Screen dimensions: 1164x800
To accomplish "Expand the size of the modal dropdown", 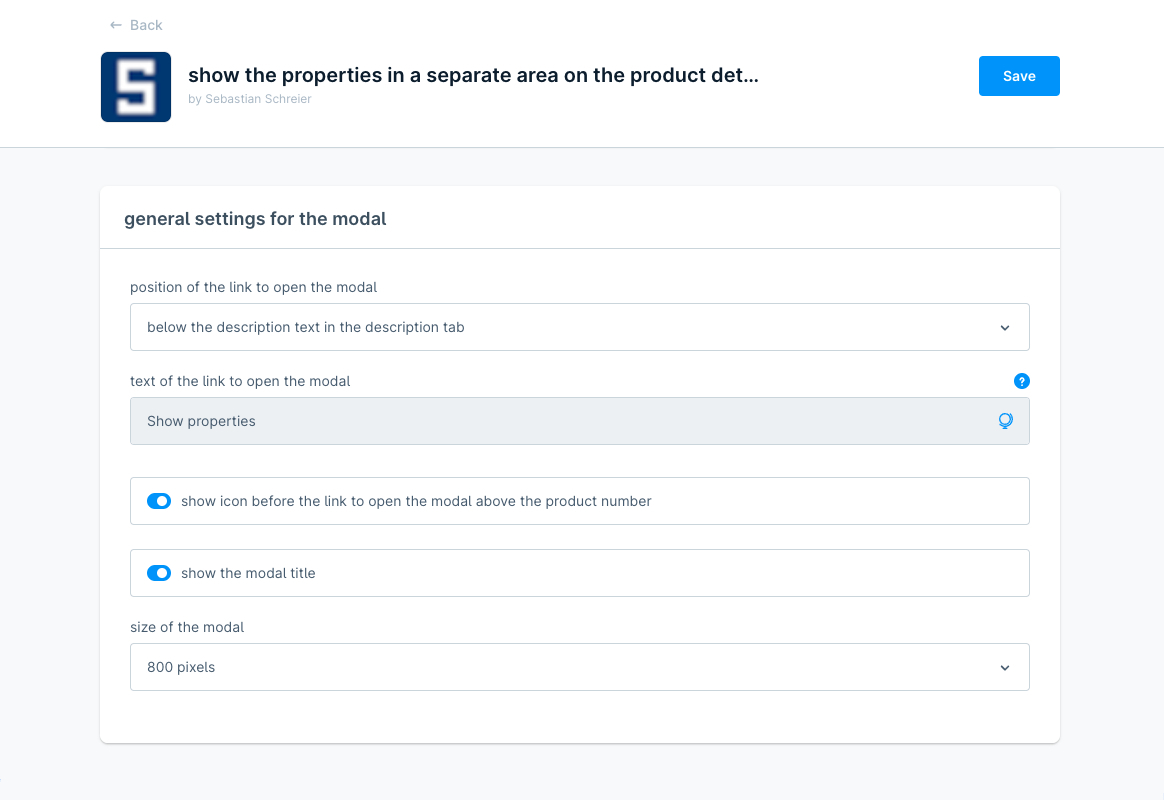I will [579, 667].
